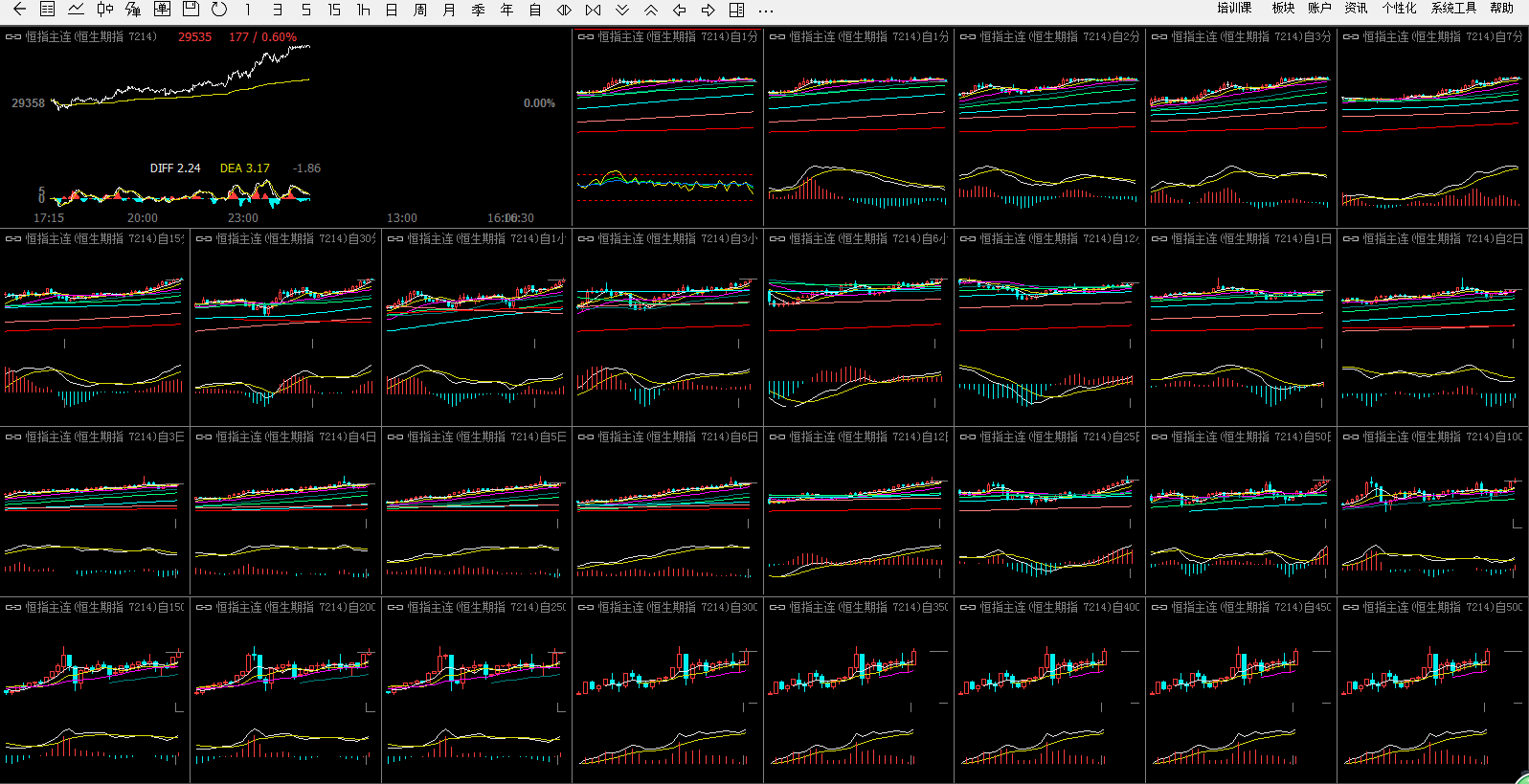The width and height of the screenshot is (1529, 784).
Task: Switch to the 周 weekly period
Action: [419, 10]
